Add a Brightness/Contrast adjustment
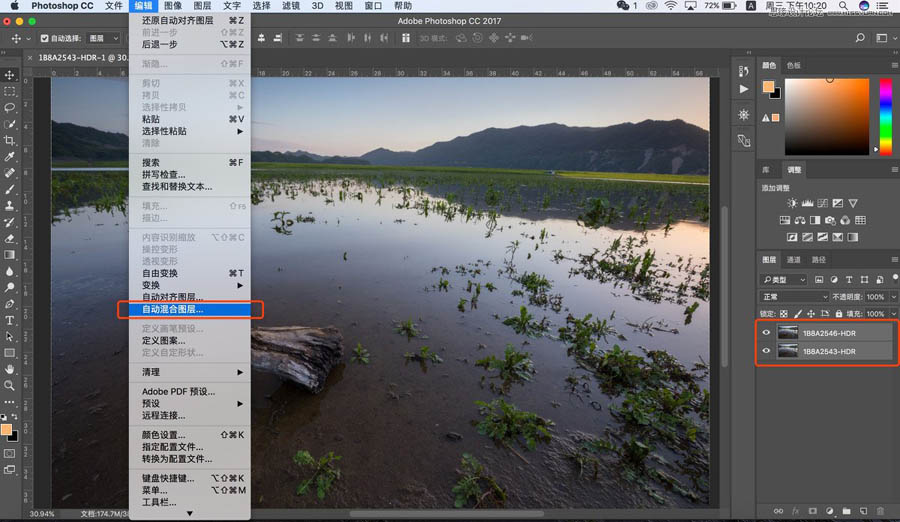This screenshot has width=900, height=522. point(792,203)
